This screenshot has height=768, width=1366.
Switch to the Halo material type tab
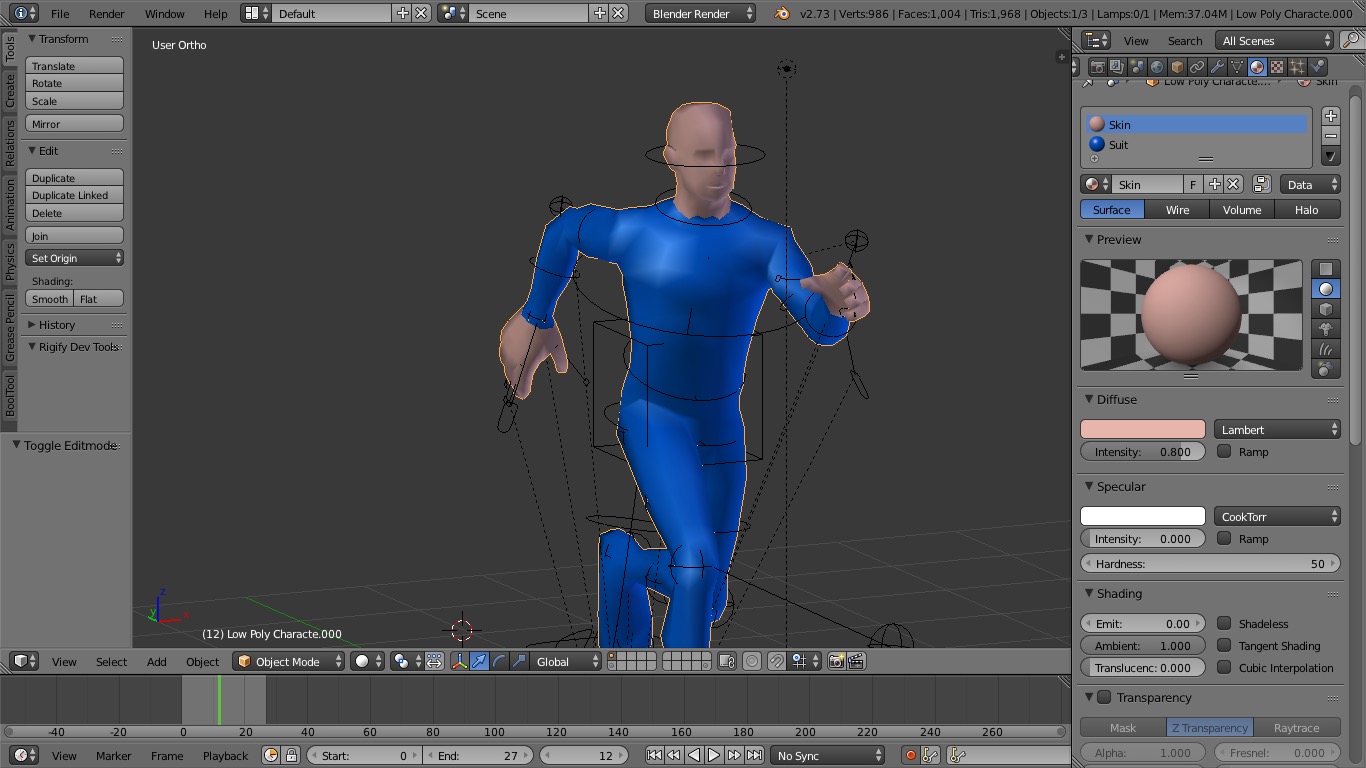[x=1306, y=210]
